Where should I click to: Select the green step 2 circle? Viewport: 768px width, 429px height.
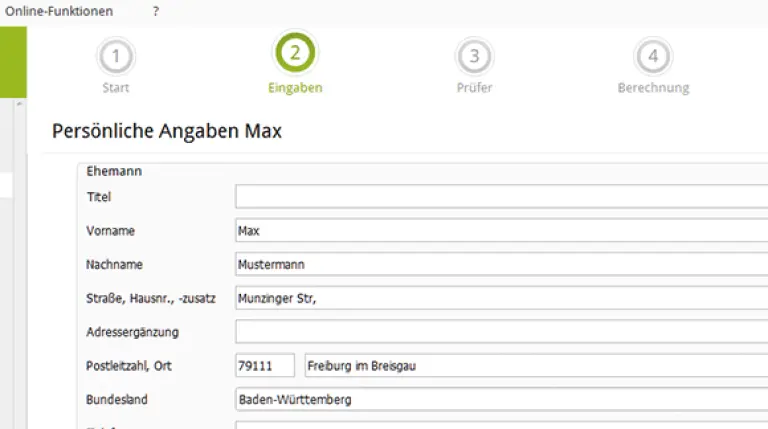pyautogui.click(x=295, y=54)
